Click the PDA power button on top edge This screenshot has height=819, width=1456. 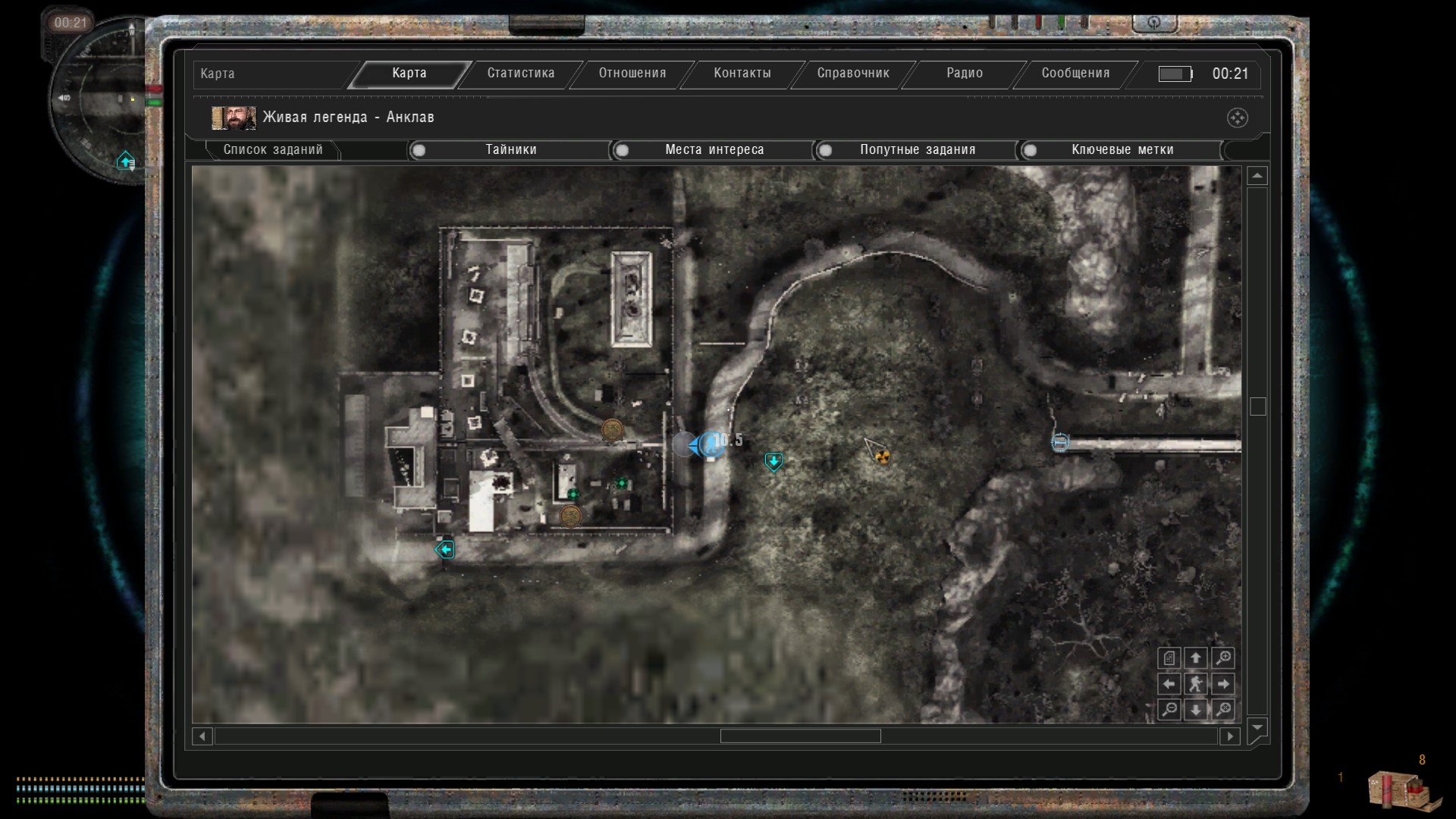click(1154, 22)
